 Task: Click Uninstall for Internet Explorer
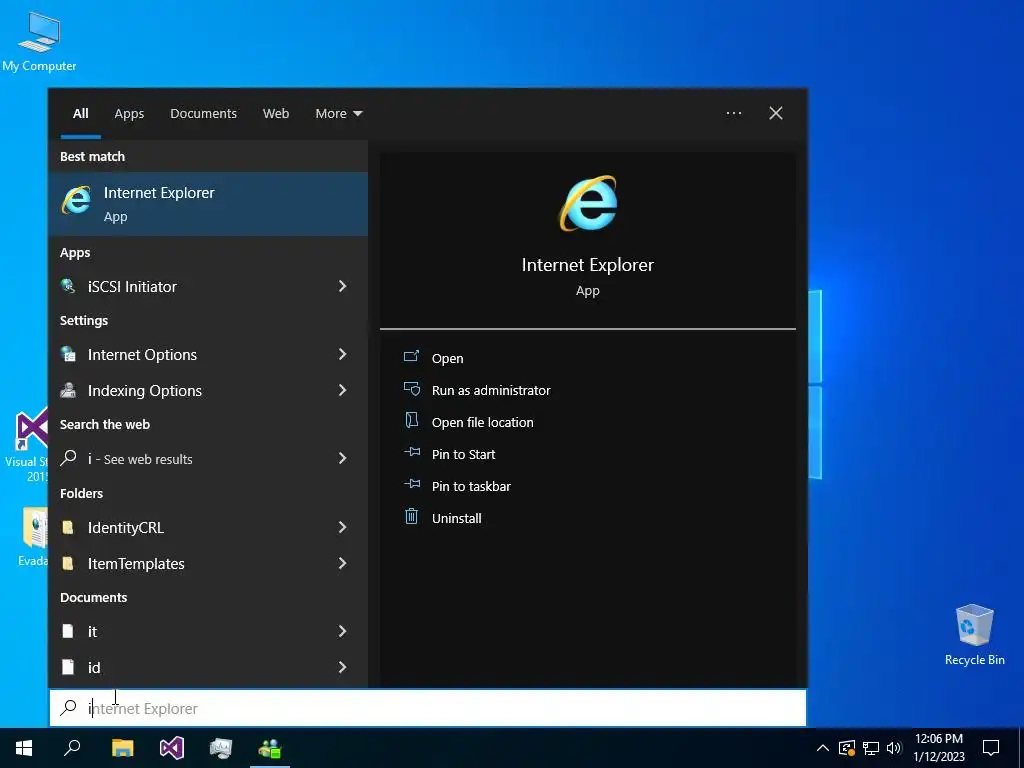[456, 518]
